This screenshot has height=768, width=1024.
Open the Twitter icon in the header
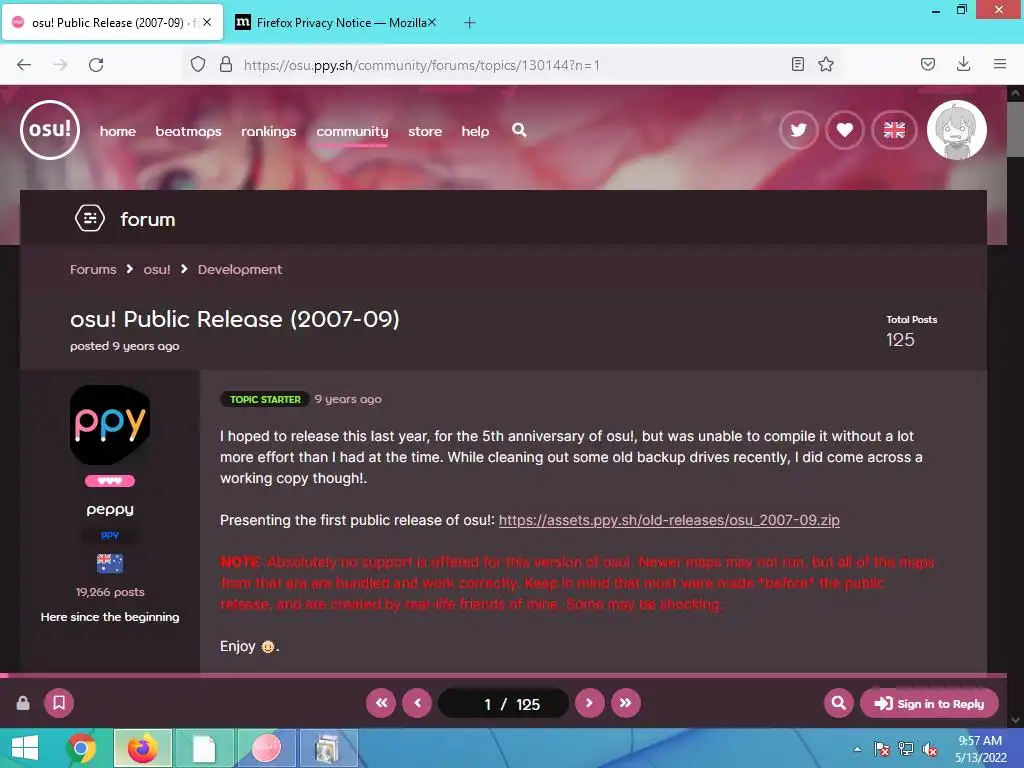point(798,131)
